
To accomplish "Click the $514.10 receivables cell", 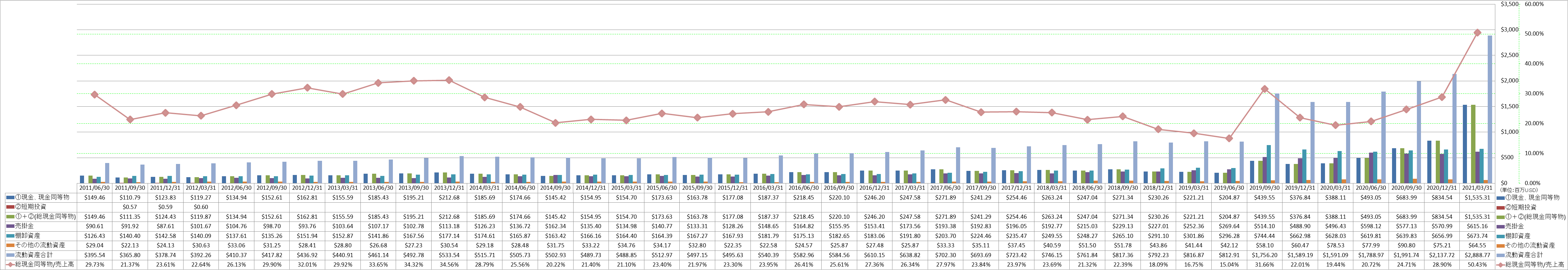I will (1265, 226).
